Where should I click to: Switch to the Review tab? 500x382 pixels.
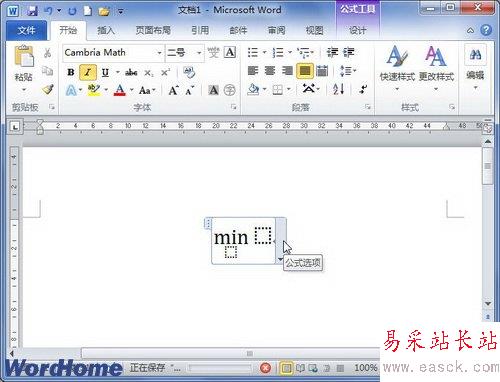click(x=276, y=31)
